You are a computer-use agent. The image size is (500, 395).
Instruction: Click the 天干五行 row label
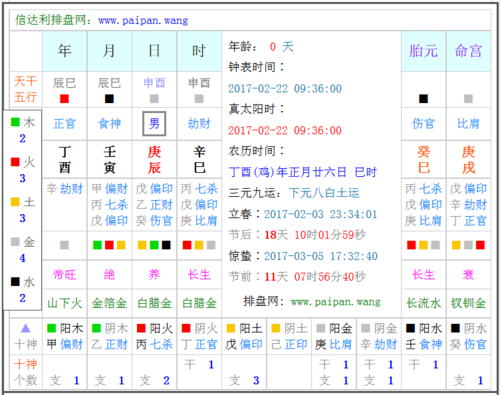[x=26, y=89]
